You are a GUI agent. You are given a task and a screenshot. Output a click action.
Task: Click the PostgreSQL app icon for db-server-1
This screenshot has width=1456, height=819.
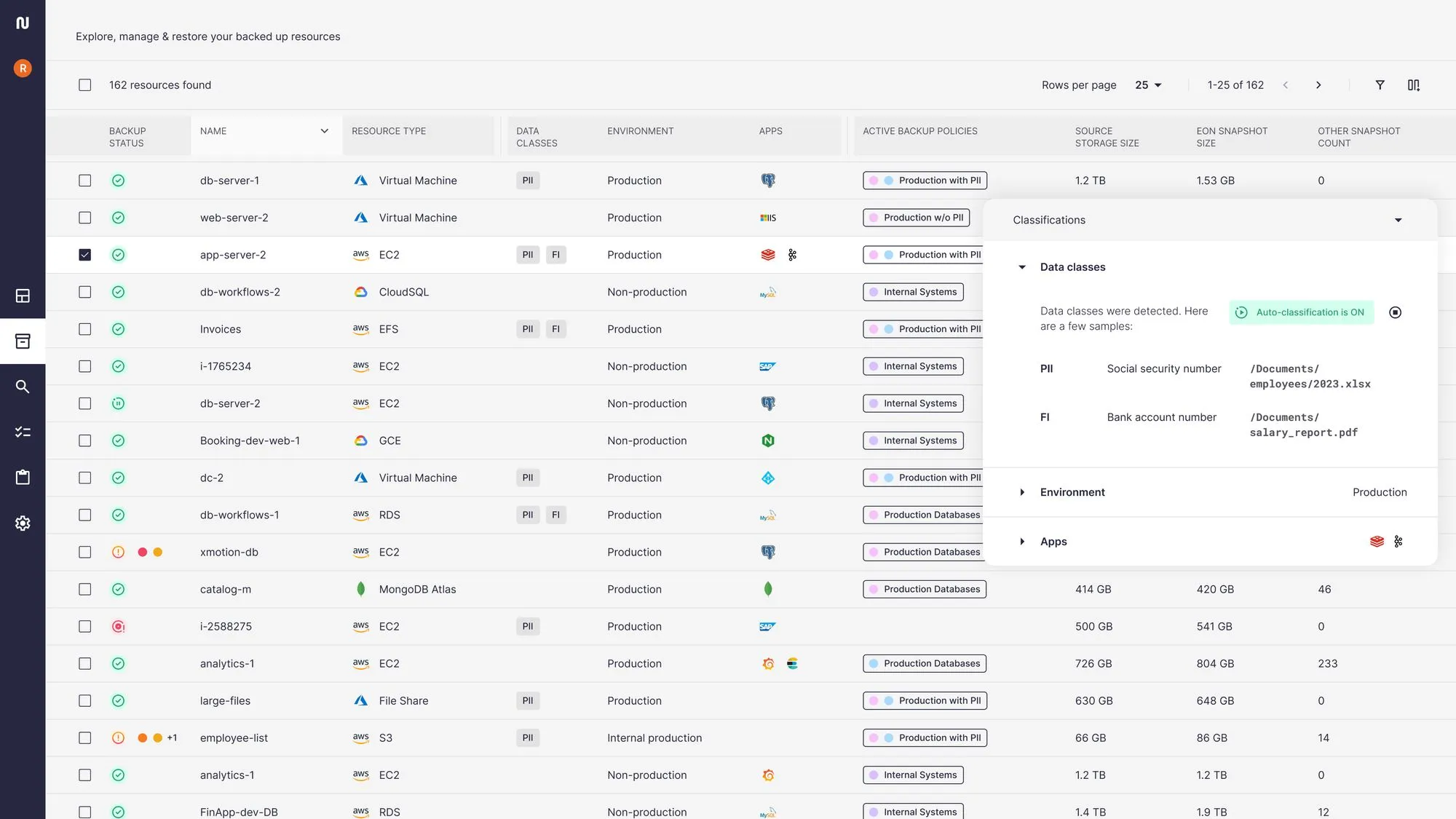coord(768,181)
